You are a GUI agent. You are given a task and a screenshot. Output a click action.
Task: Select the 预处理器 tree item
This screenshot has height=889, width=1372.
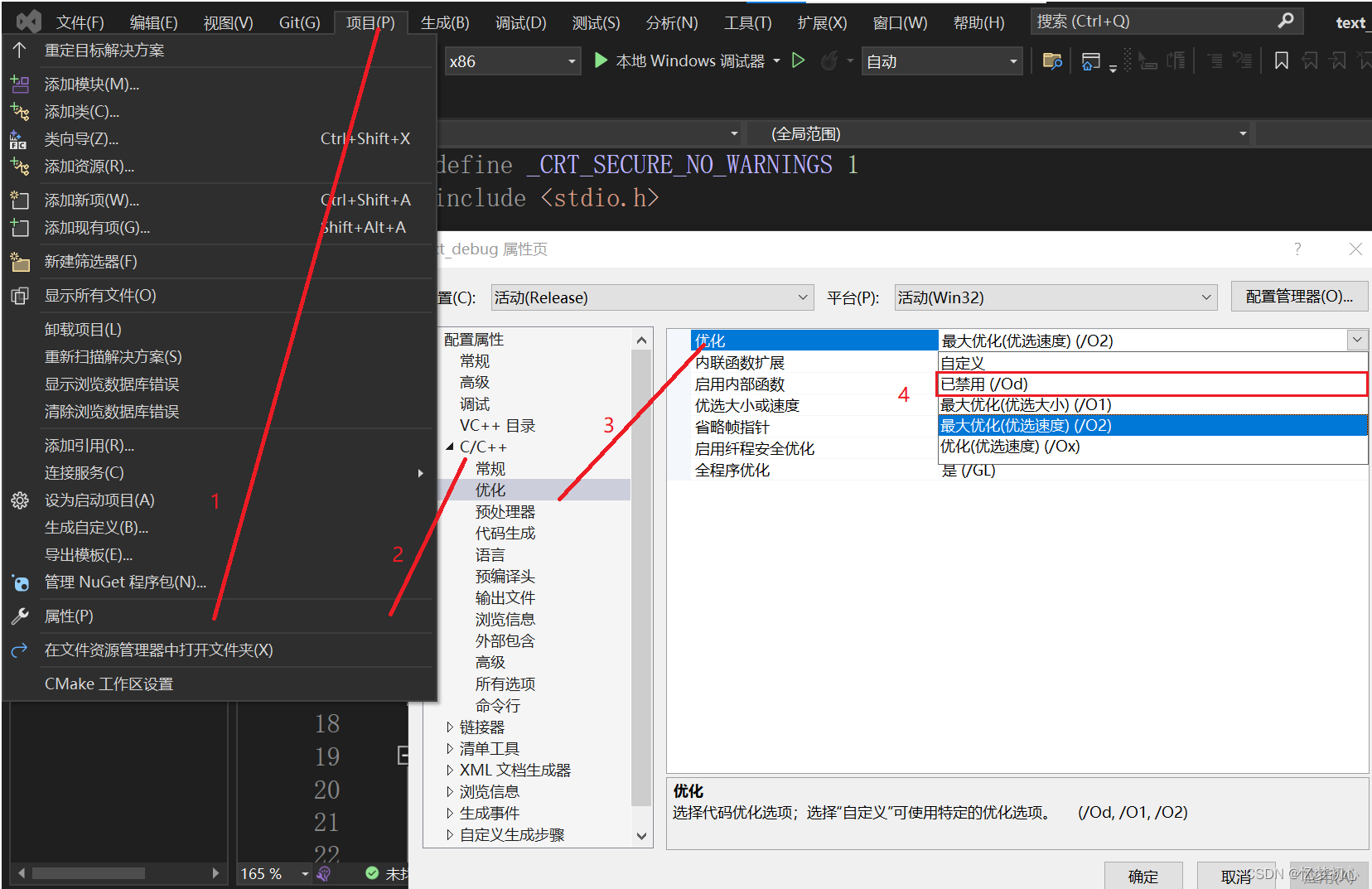(505, 511)
